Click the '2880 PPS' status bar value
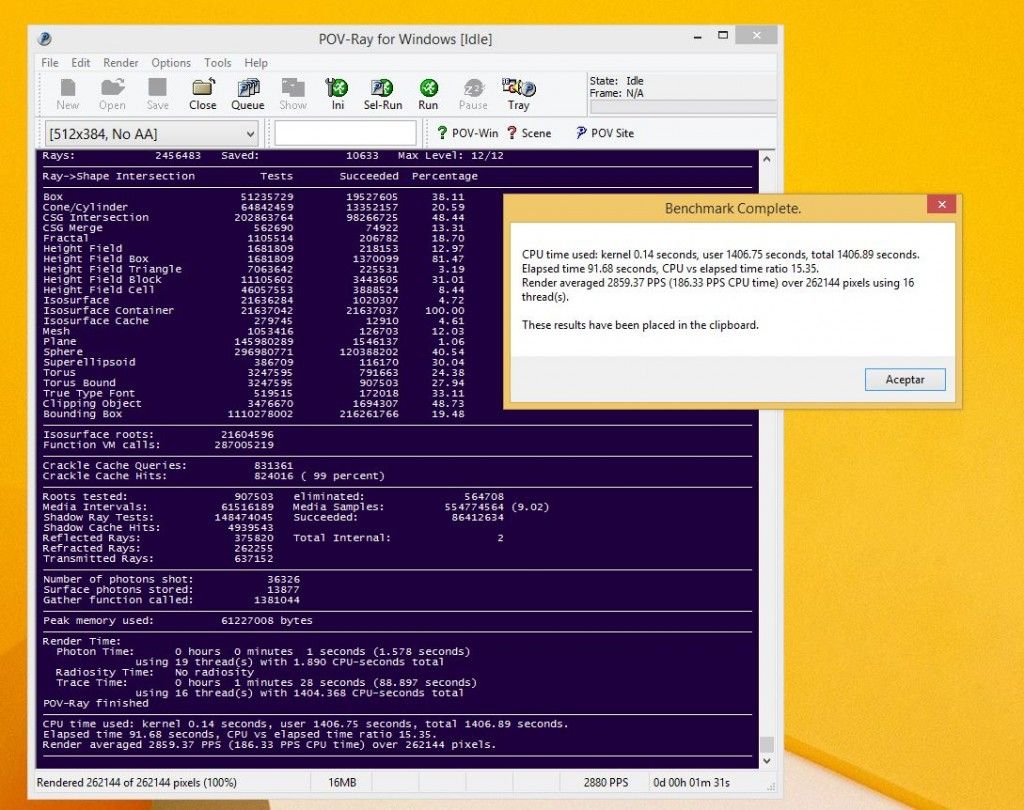The image size is (1024, 810). [605, 783]
